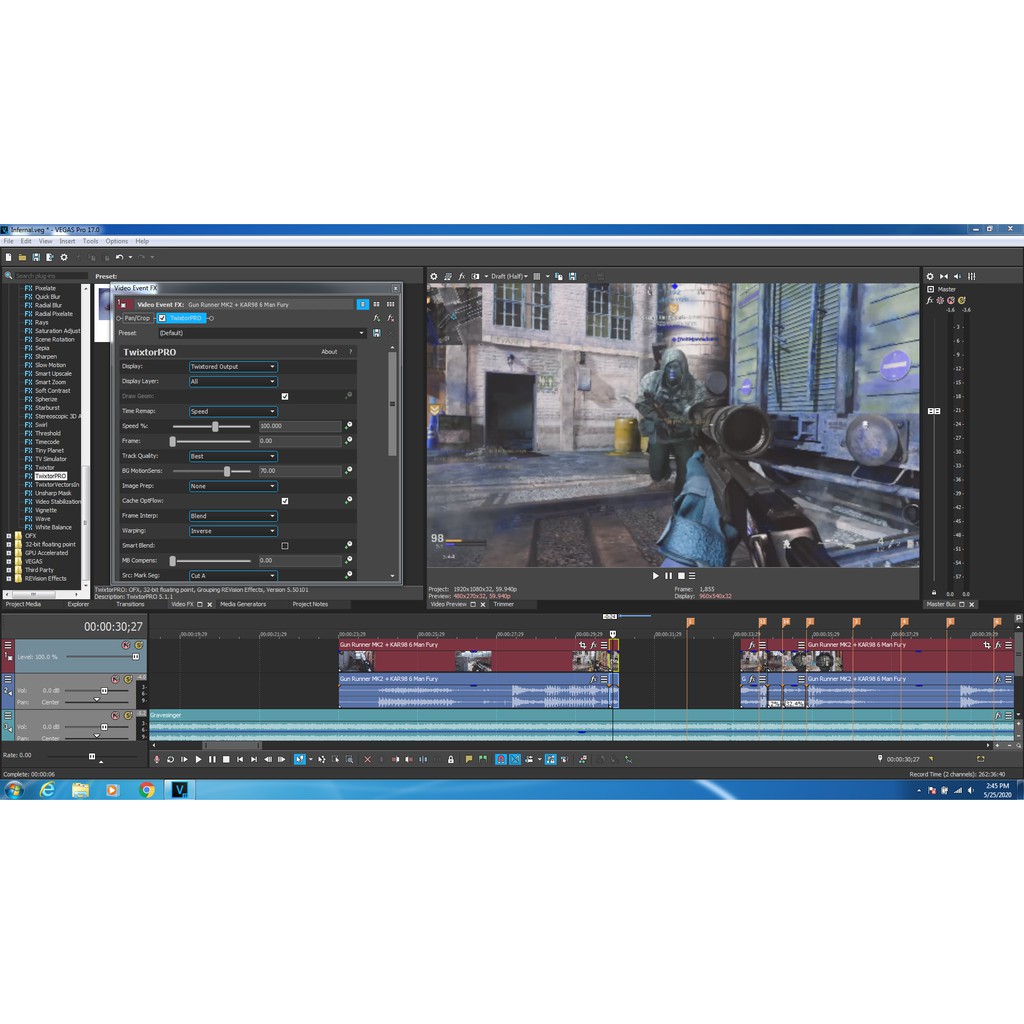The image size is (1024, 1024).
Task: Open the Tools menu
Action: pyautogui.click(x=90, y=241)
